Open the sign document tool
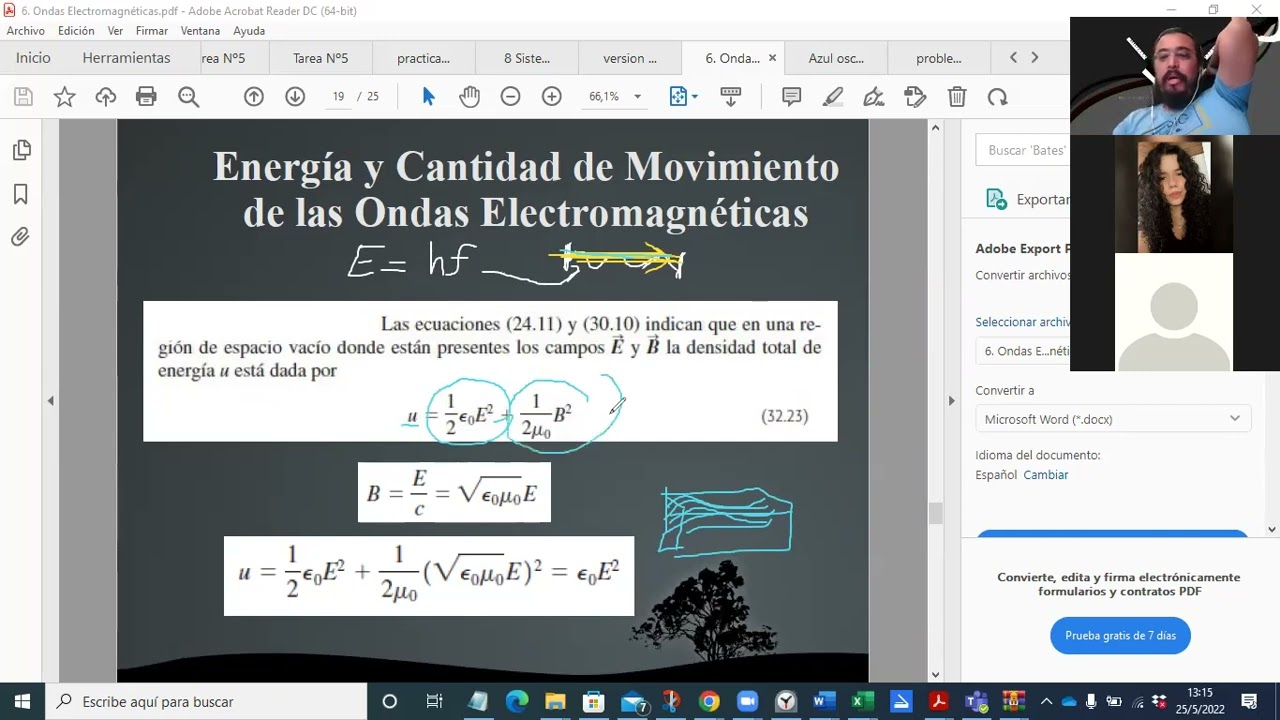 click(874, 97)
